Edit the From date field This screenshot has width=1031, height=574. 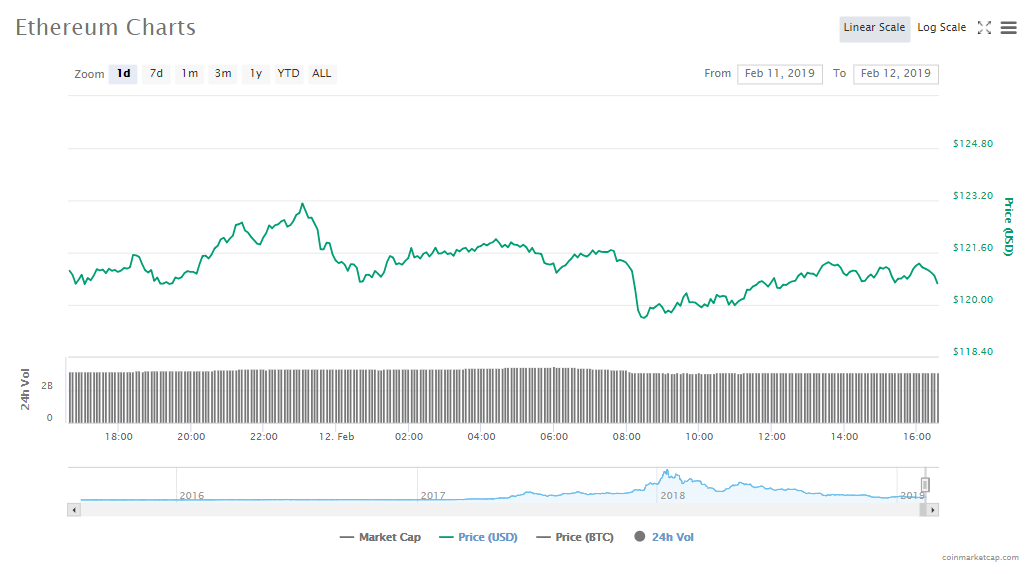click(x=780, y=74)
